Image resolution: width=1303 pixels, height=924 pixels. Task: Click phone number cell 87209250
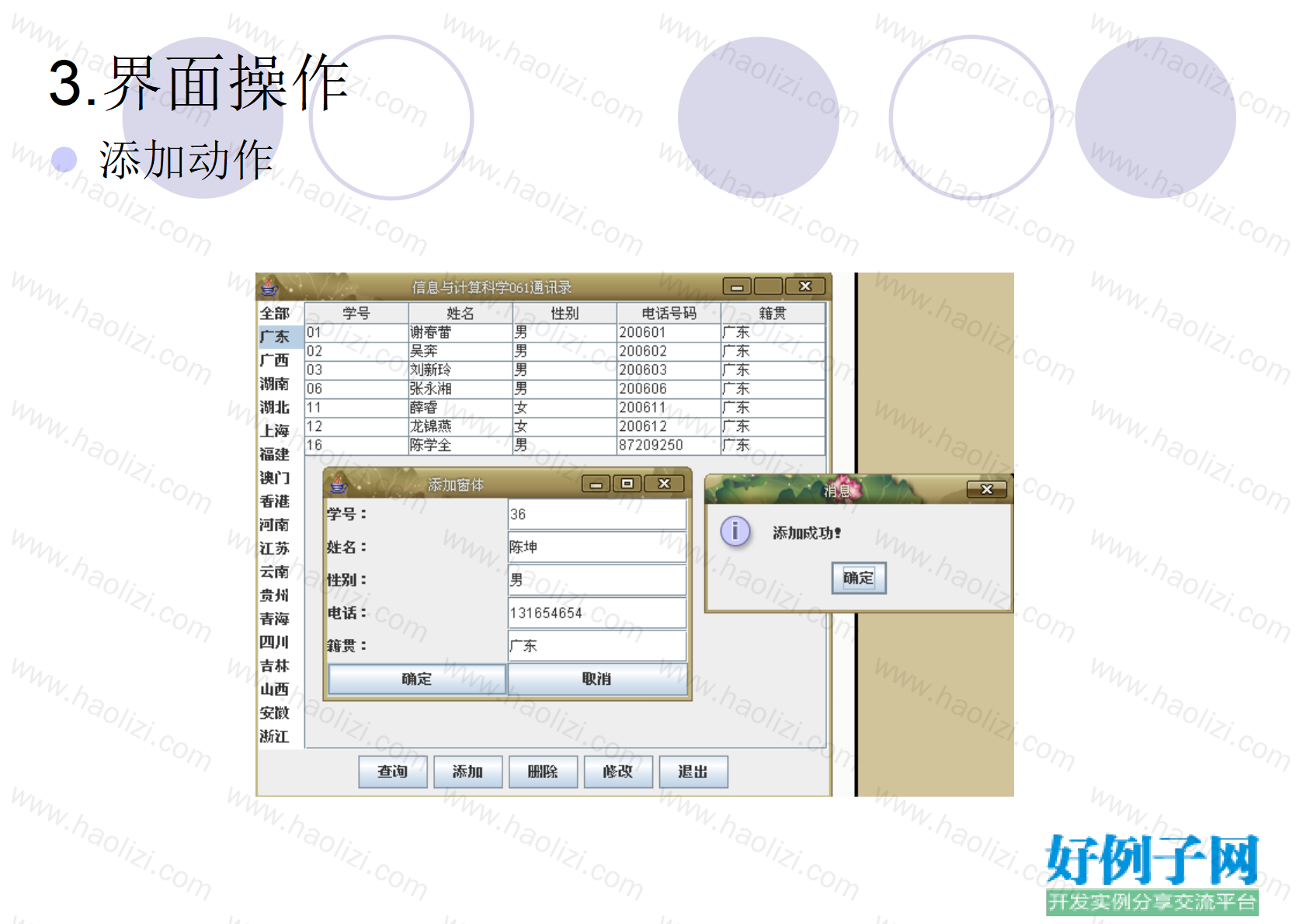click(669, 445)
